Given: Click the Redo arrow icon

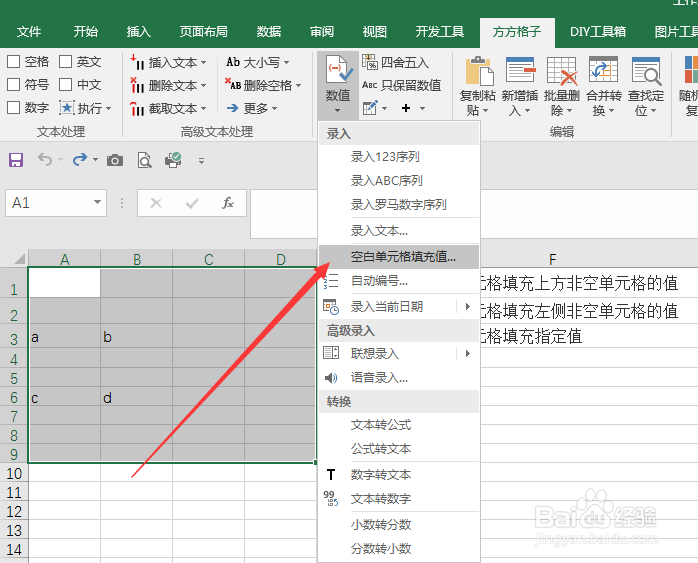Looking at the screenshot, I should [80, 159].
